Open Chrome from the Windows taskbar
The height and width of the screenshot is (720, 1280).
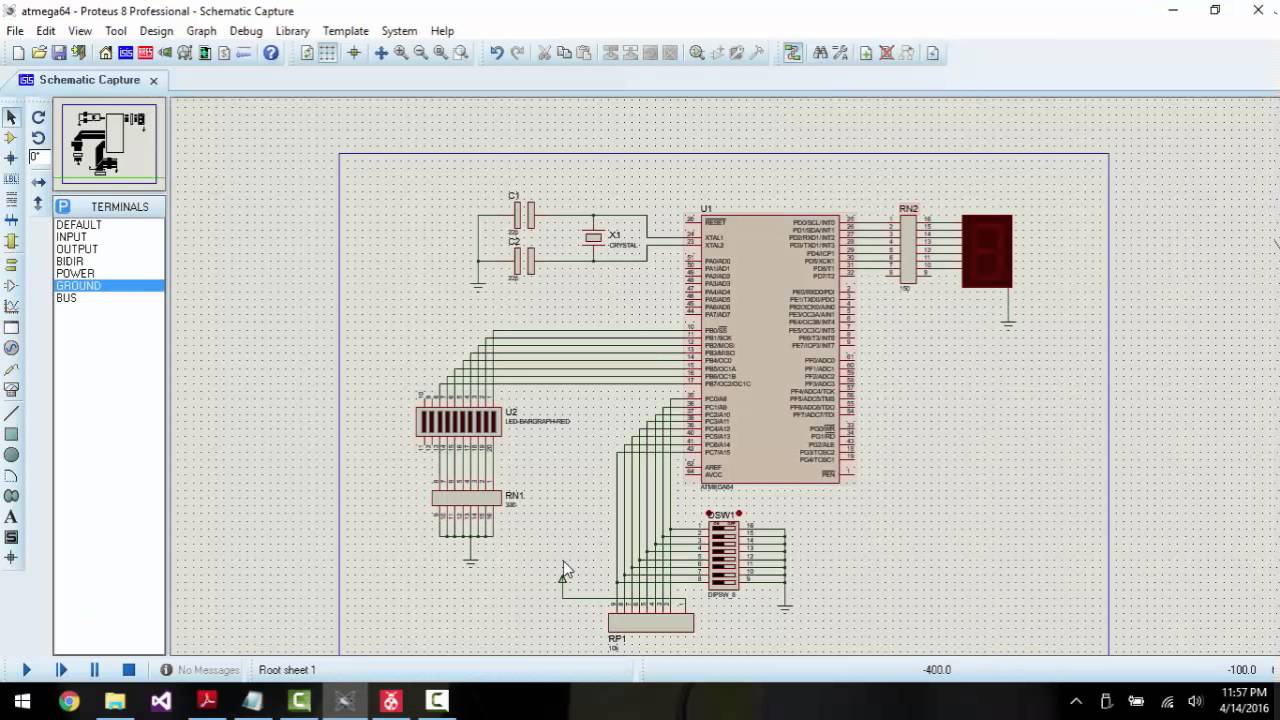(x=69, y=701)
